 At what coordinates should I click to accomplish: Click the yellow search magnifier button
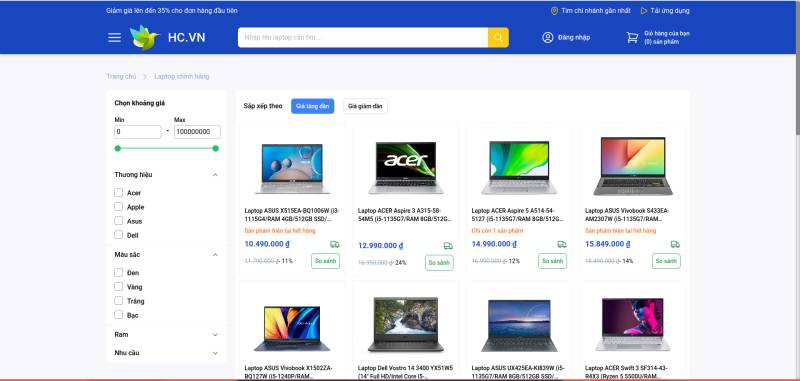pyautogui.click(x=498, y=37)
